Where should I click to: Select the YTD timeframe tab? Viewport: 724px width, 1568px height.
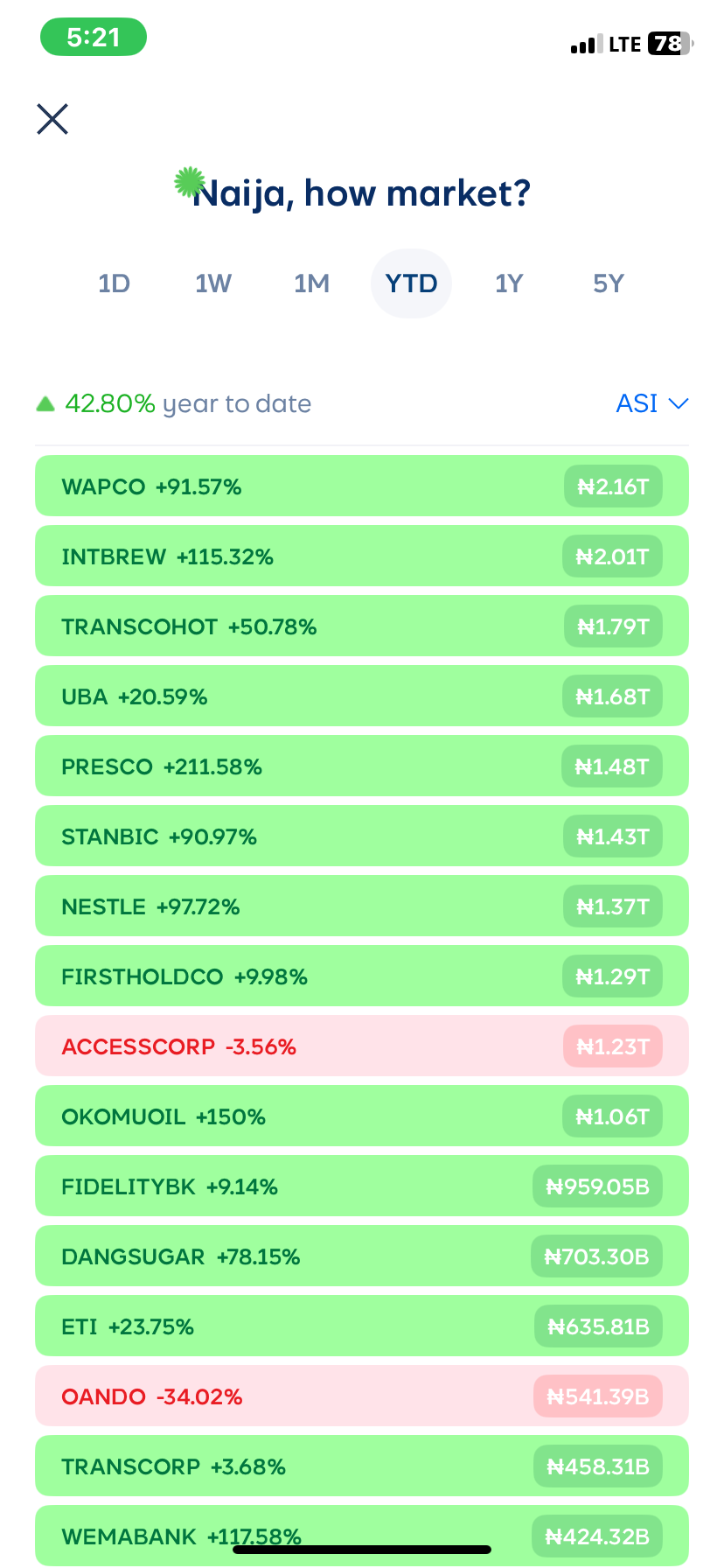[x=411, y=283]
